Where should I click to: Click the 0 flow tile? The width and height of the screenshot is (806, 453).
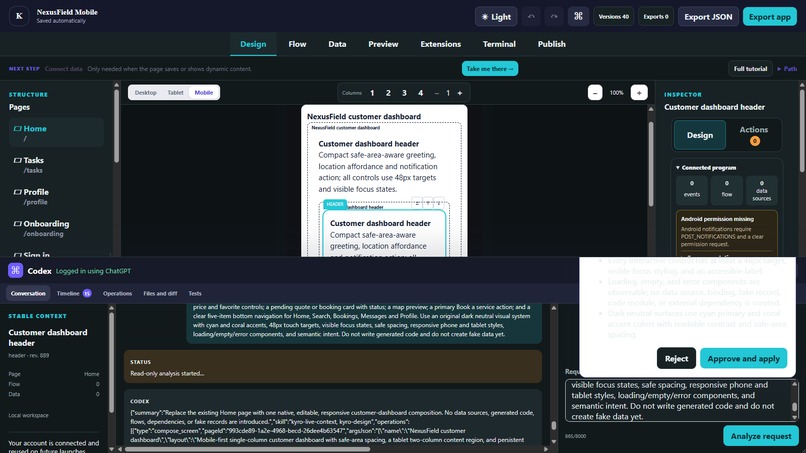(x=726, y=189)
